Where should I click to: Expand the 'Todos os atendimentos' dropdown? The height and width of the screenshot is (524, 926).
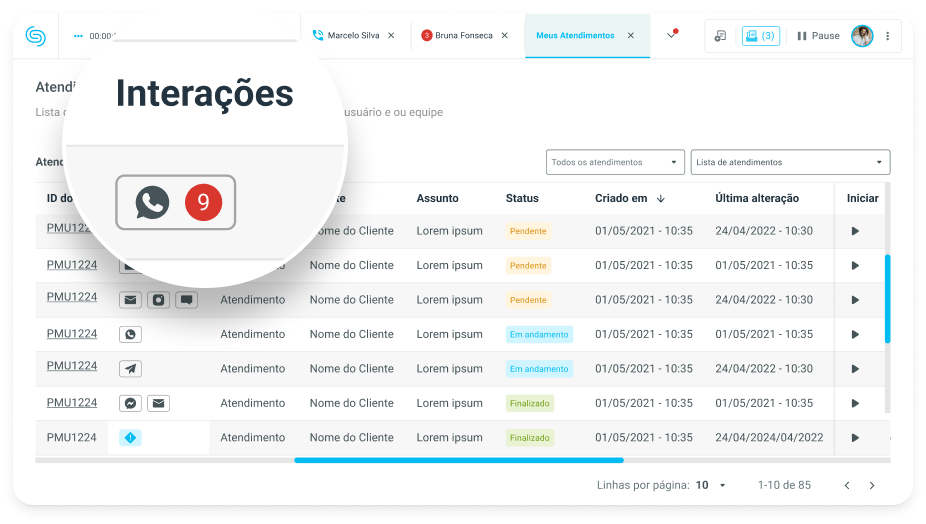pos(615,162)
